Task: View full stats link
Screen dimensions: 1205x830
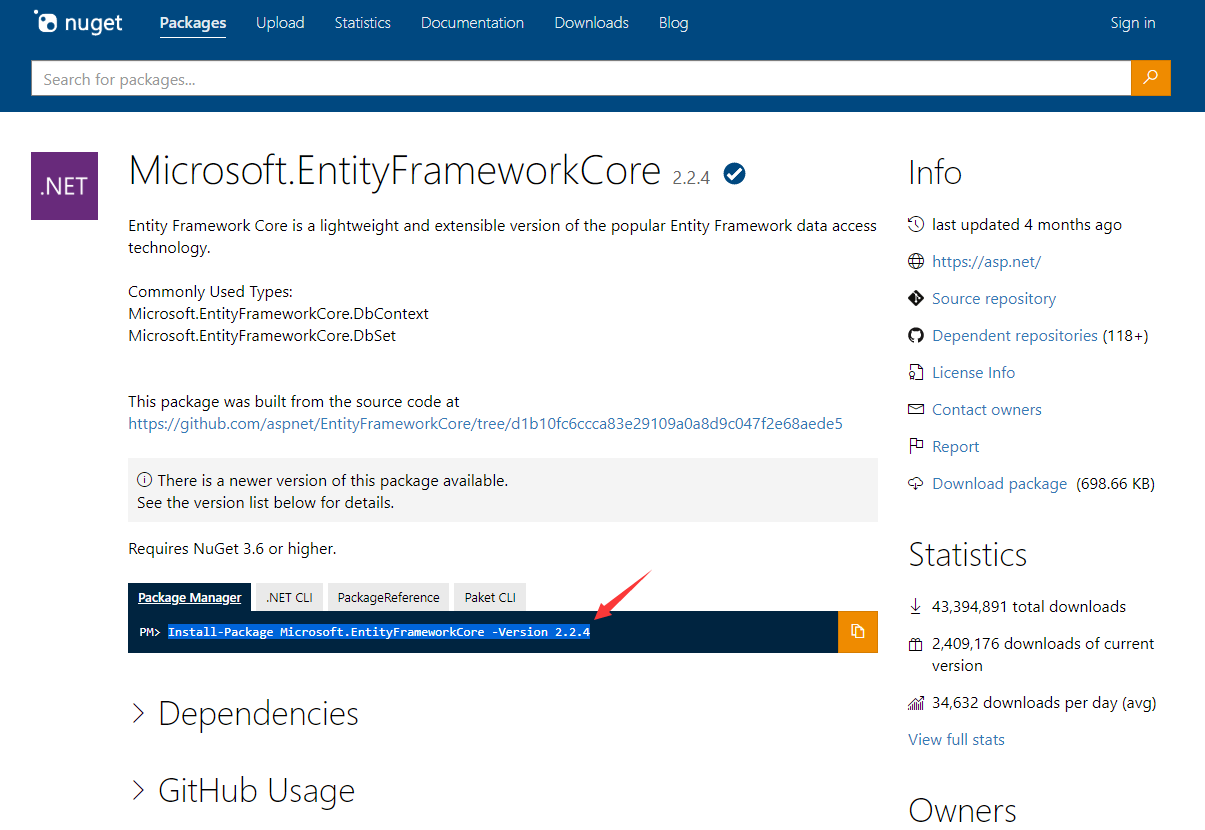Action: 956,740
